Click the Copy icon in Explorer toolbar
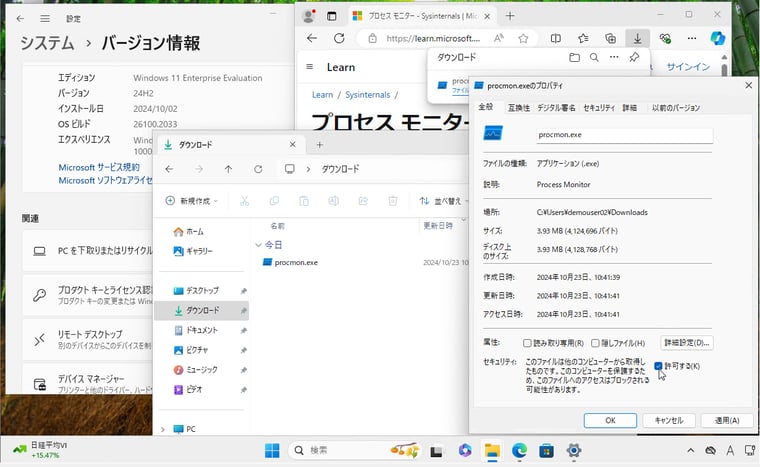Screen dimensions: 760x467 coord(274,201)
